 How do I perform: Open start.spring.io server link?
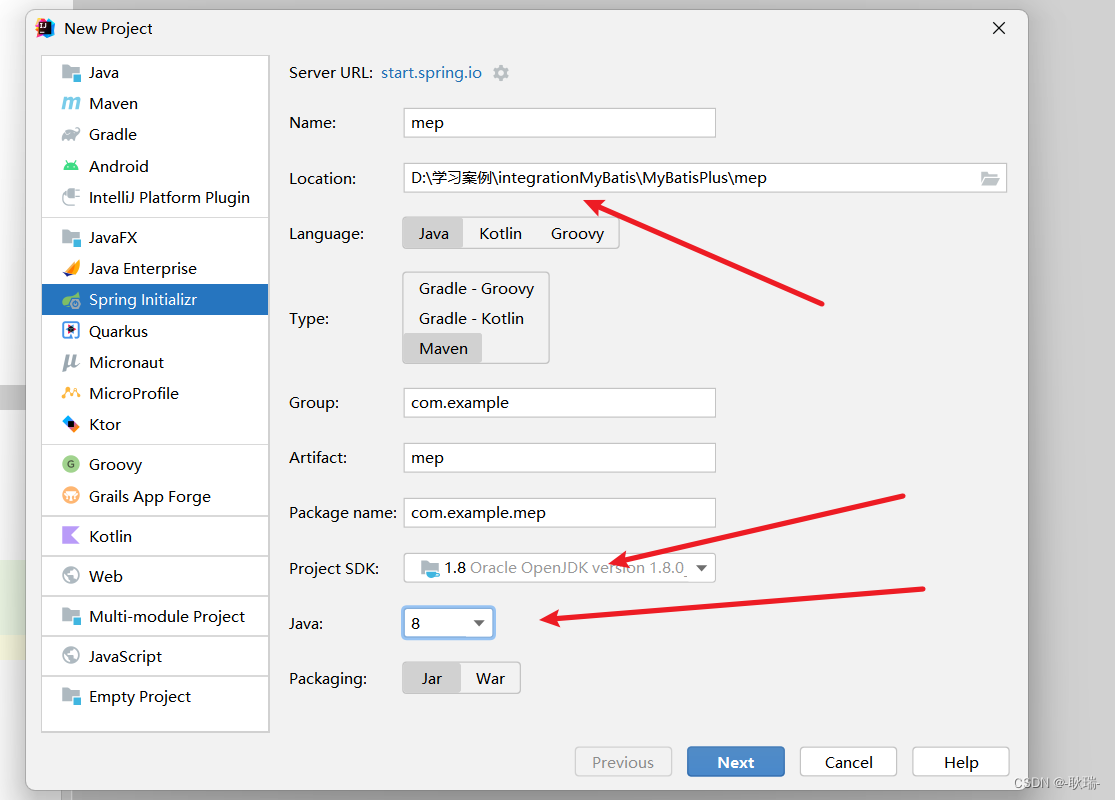click(431, 73)
